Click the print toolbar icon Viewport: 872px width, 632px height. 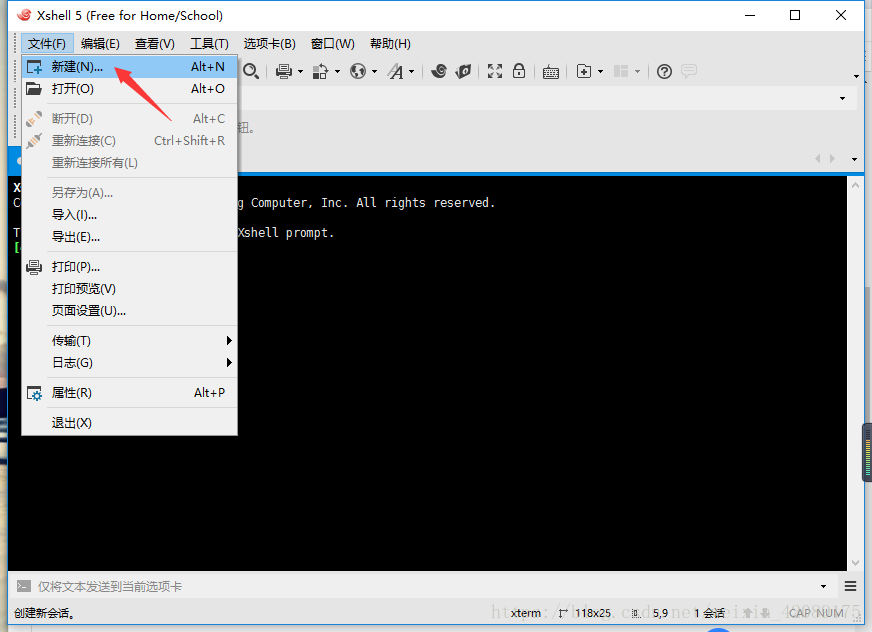pyautogui.click(x=284, y=71)
